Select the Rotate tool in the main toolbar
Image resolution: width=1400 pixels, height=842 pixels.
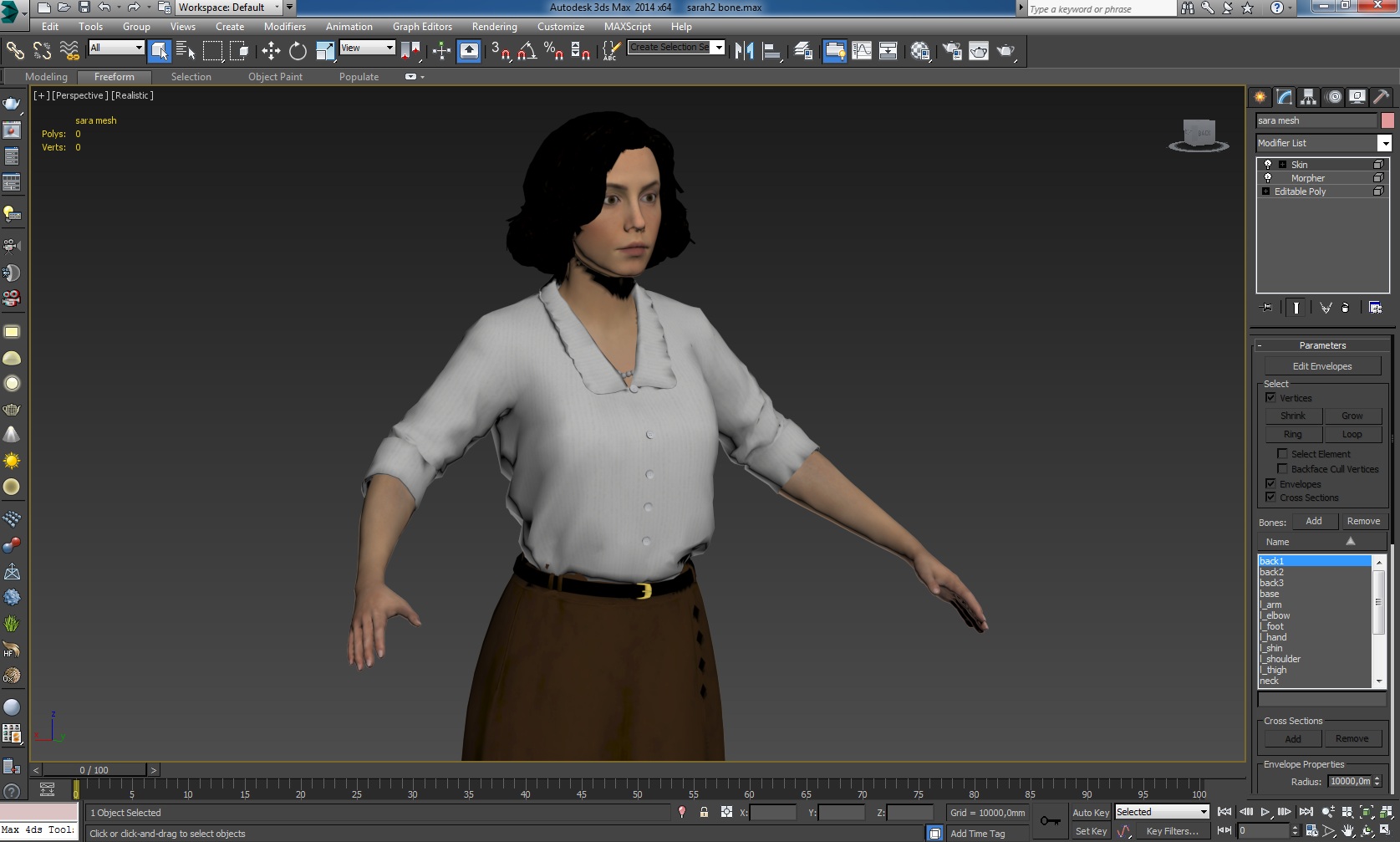tap(298, 52)
